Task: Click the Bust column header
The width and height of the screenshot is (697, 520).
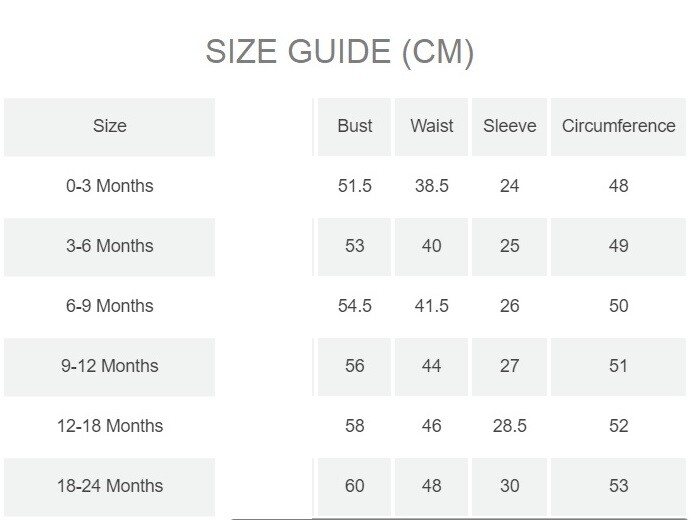Action: (x=355, y=126)
